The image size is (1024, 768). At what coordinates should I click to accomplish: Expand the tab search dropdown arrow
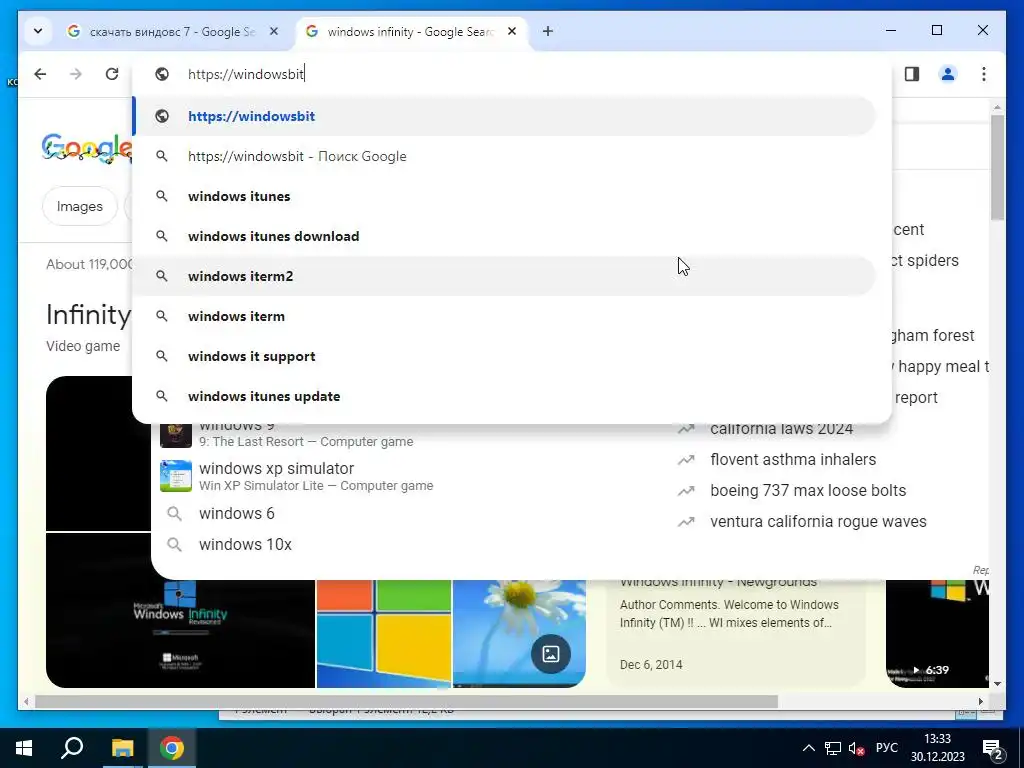point(38,31)
